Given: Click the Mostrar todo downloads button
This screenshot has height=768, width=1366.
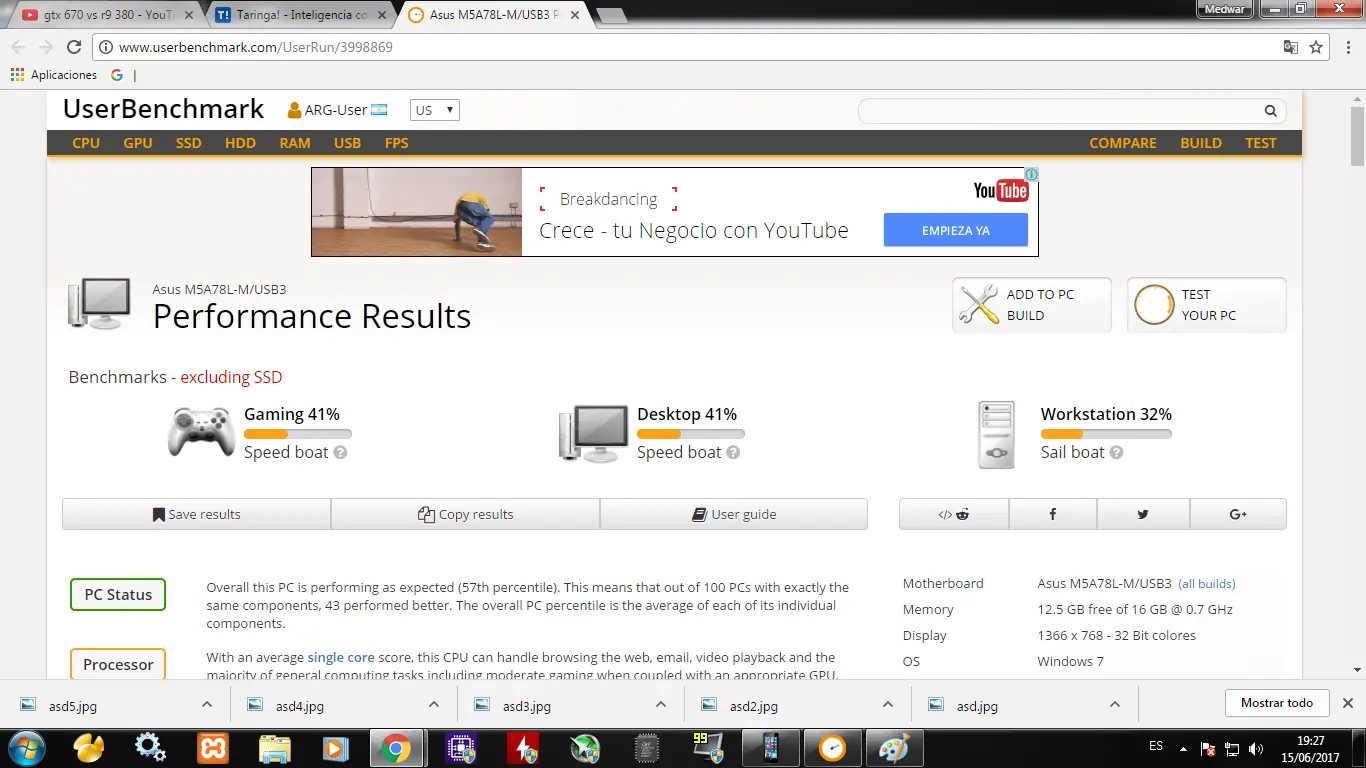Looking at the screenshot, I should tap(1277, 703).
